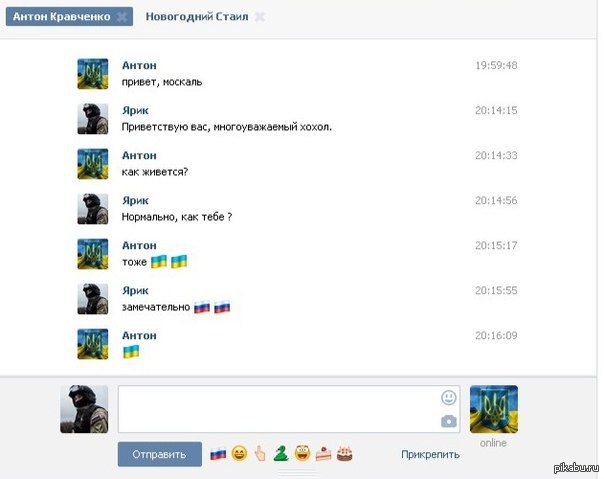Open Антон's name in first message
The image size is (604, 479).
tap(139, 66)
